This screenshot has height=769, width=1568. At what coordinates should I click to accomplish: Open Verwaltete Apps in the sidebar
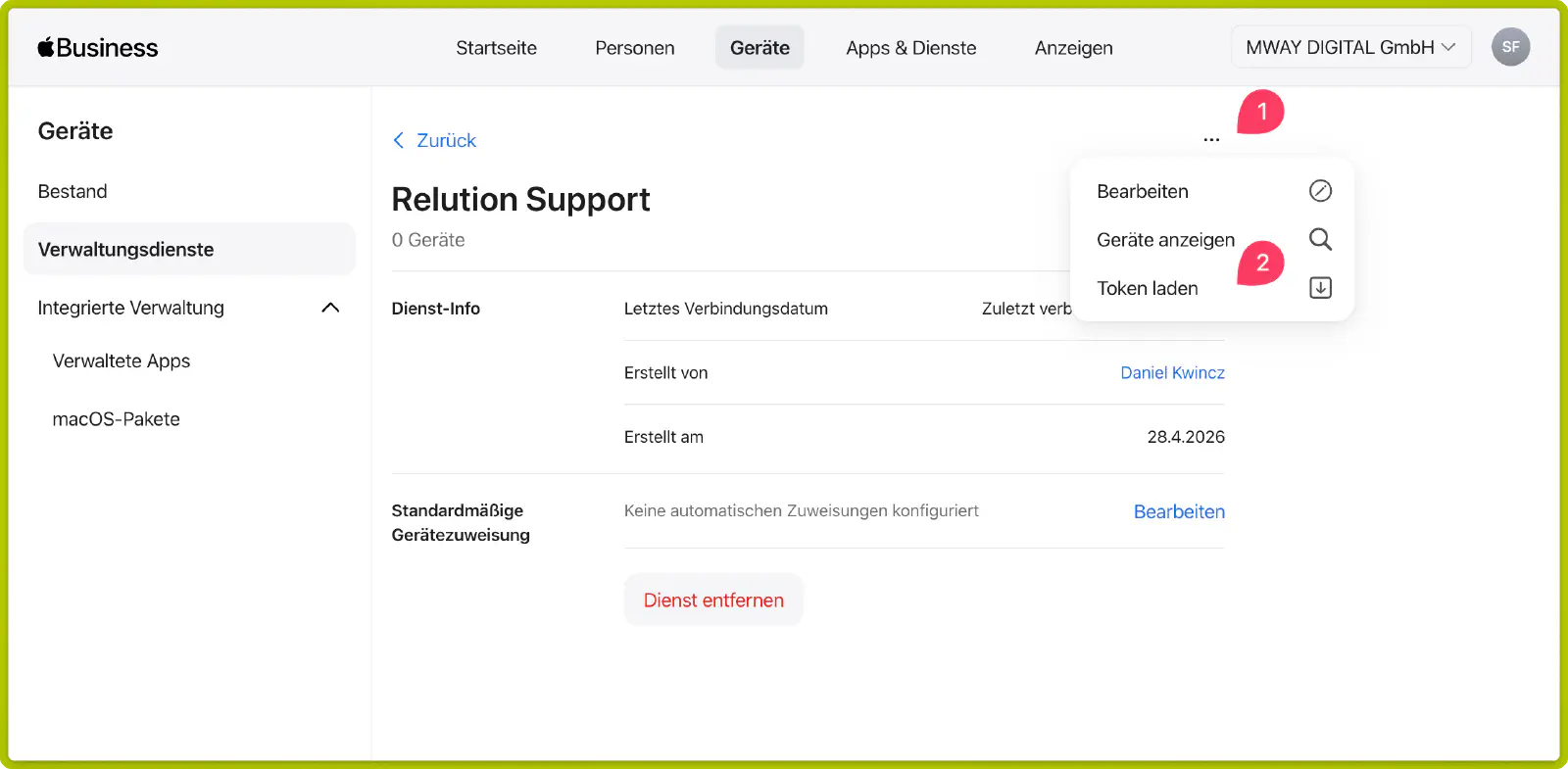point(122,360)
